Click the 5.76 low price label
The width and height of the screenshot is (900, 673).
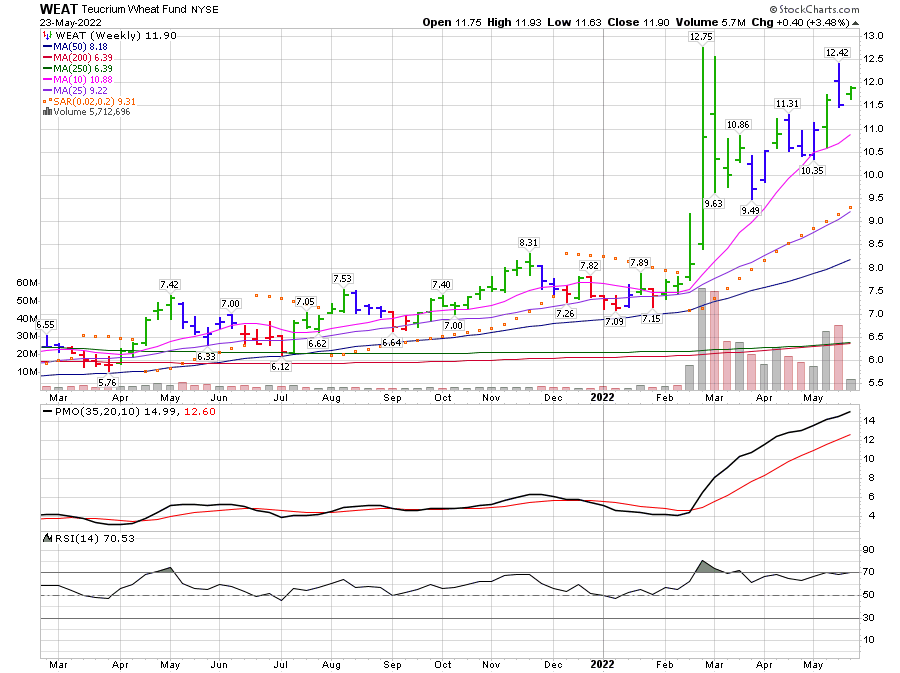[108, 382]
